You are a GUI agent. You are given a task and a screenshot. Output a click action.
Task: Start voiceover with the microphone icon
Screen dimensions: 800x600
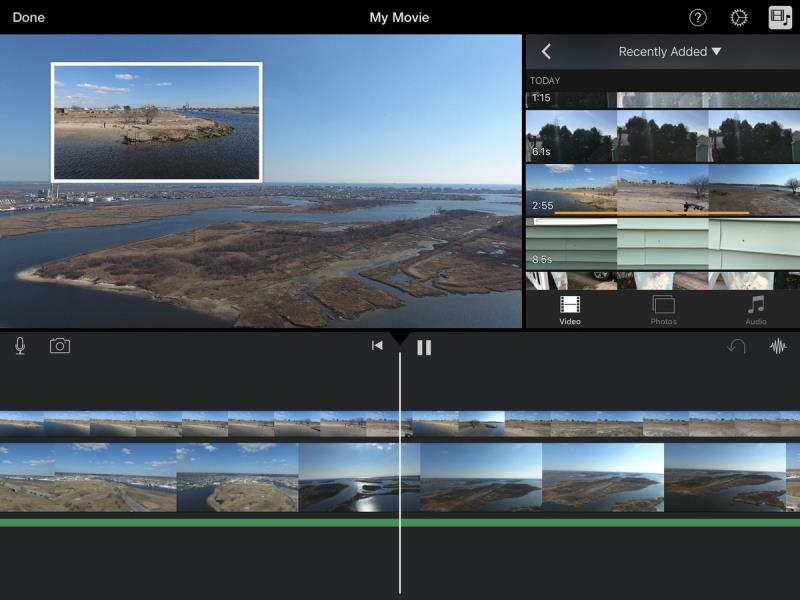tap(20, 346)
